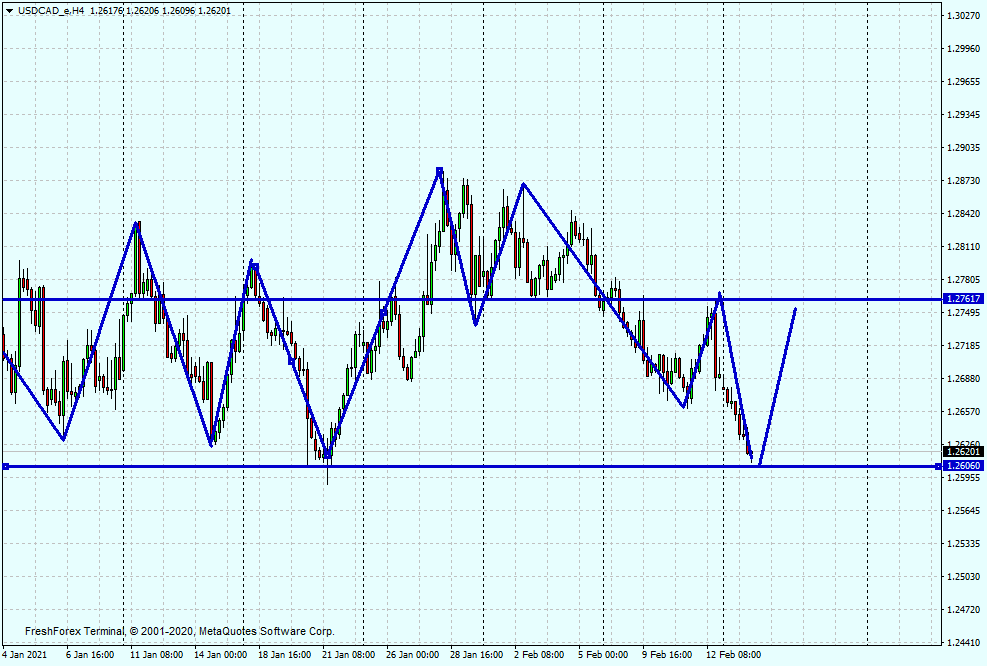This screenshot has width=987, height=666.
Task: Click the USDCAD_e,H4 chart title
Action: pyautogui.click(x=51, y=11)
